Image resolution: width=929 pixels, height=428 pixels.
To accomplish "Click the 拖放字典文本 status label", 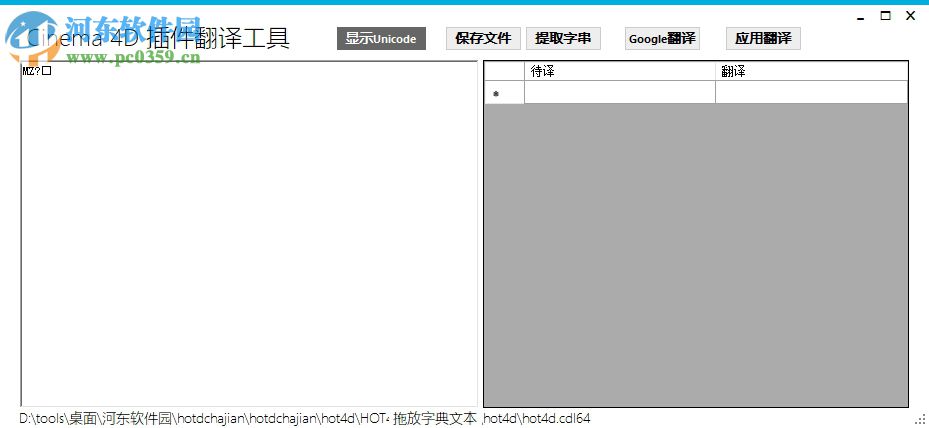I will click(434, 419).
